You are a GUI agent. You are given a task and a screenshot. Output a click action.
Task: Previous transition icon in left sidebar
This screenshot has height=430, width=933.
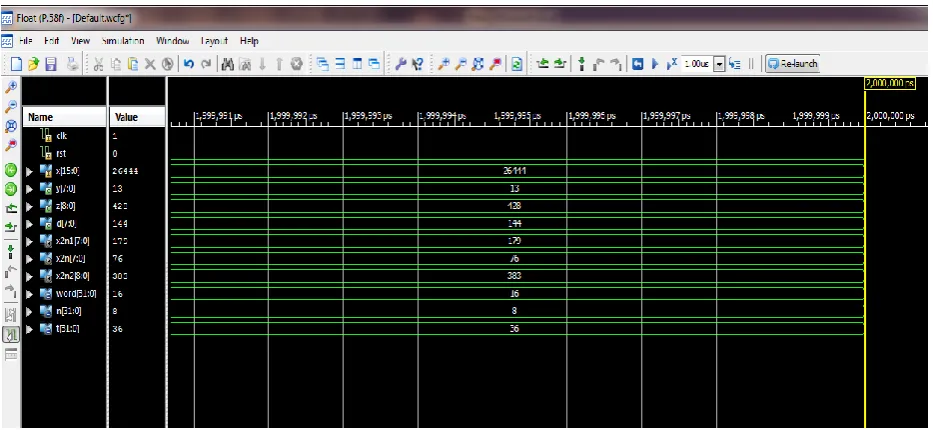pyautogui.click(x=10, y=209)
